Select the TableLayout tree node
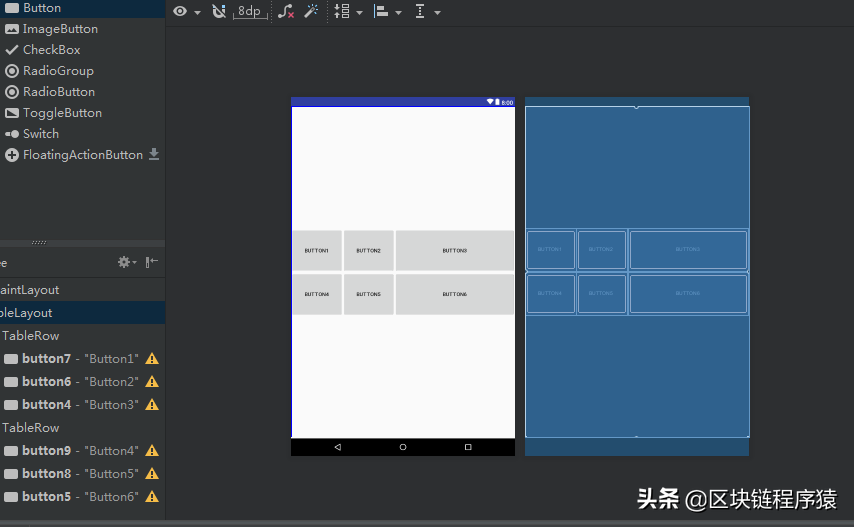 tap(82, 312)
